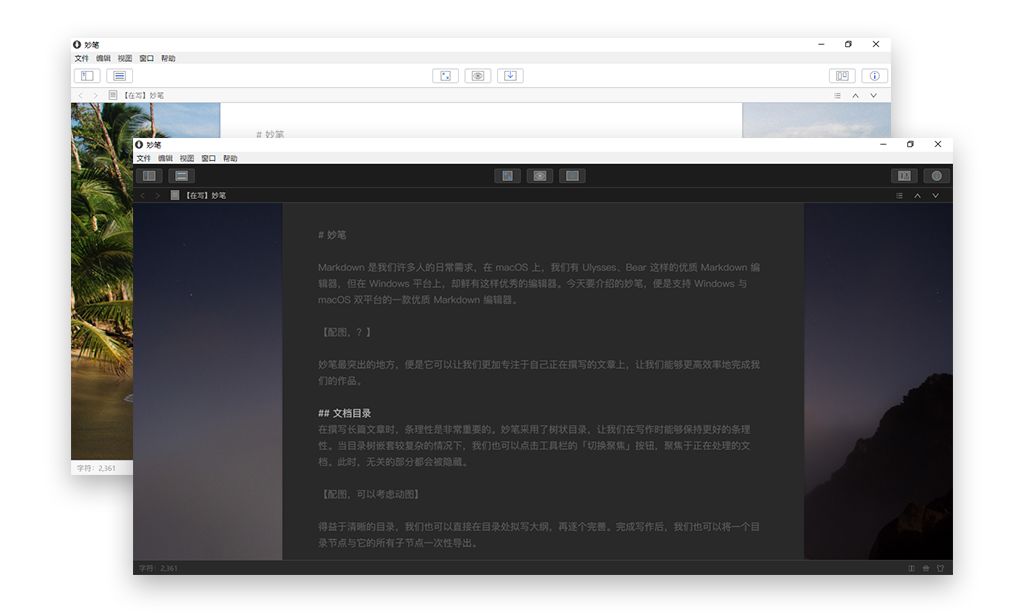The image size is (1023, 613).
Task: Click split view icon in front dark toolbar
Action: coord(904,175)
